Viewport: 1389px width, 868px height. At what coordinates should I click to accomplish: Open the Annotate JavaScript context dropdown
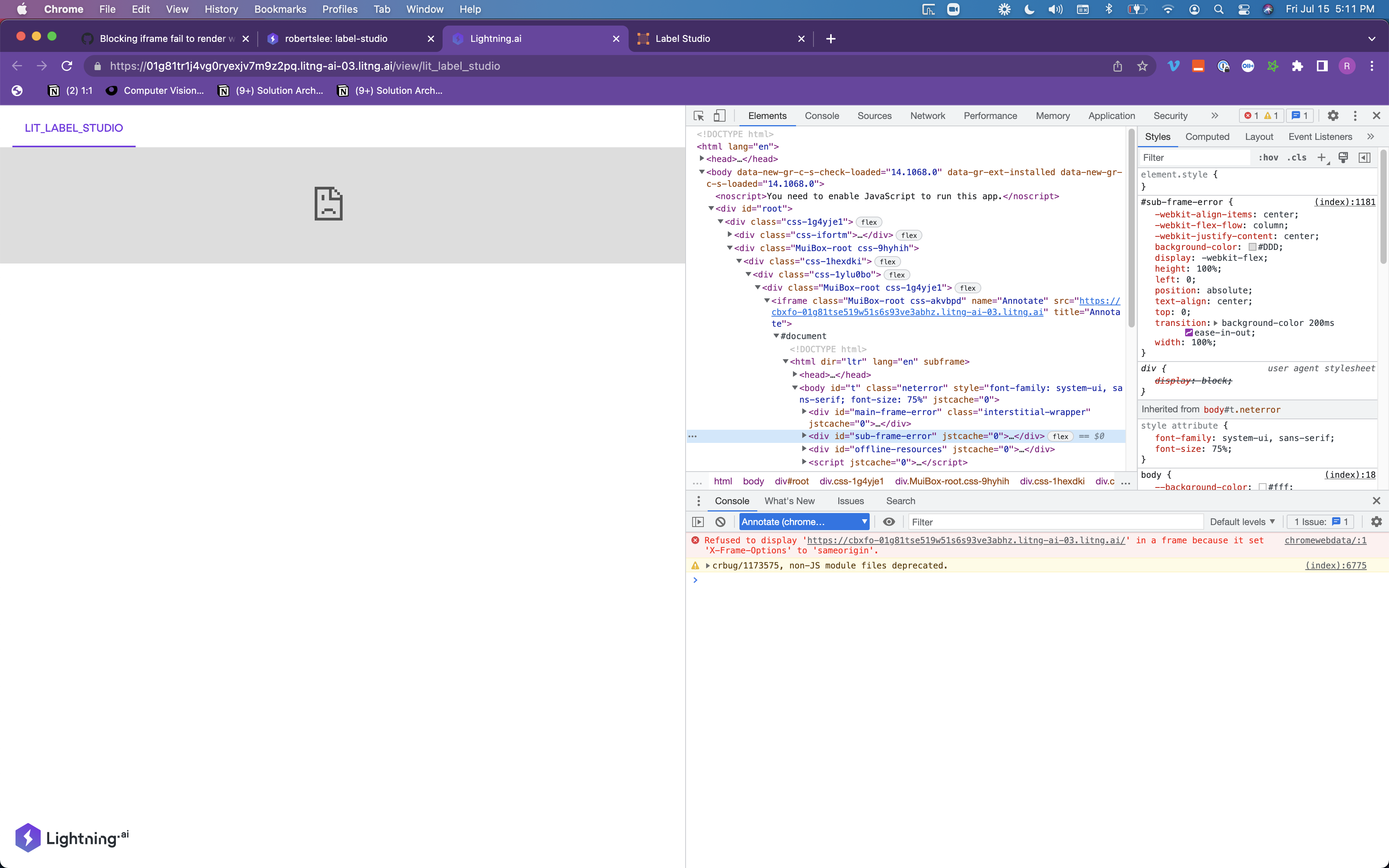tap(803, 521)
